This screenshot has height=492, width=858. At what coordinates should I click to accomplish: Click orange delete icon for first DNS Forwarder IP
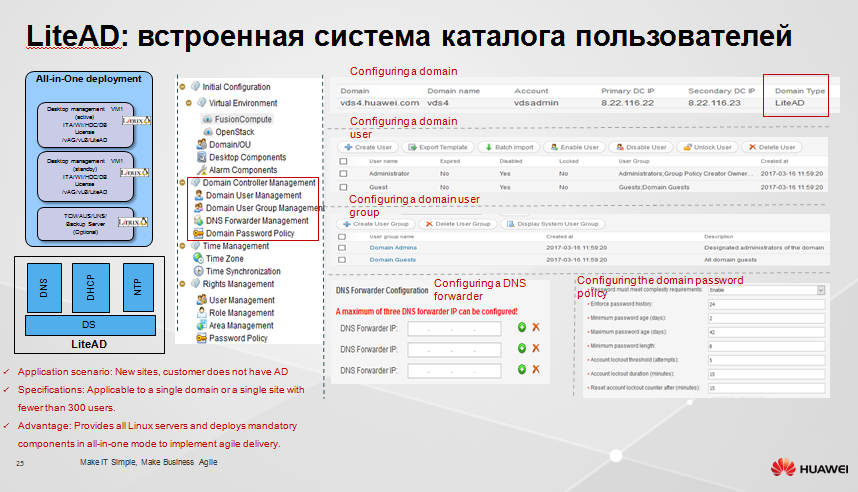[536, 327]
